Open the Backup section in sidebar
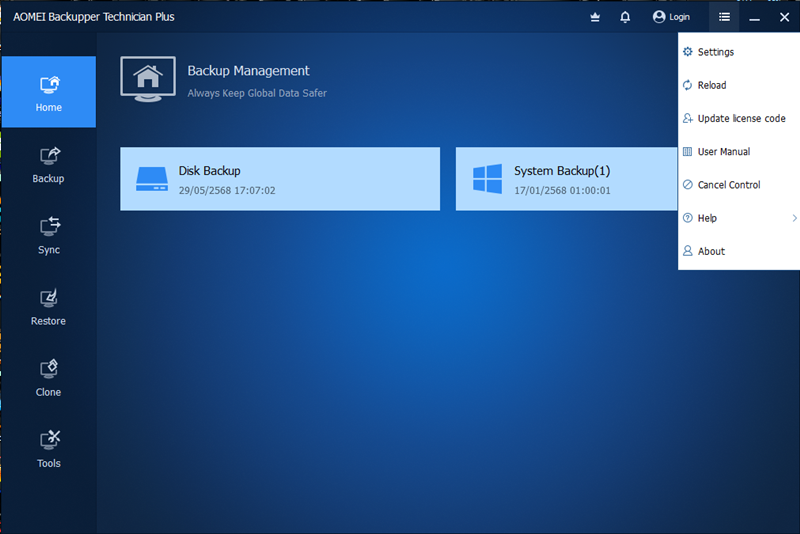The height and width of the screenshot is (534, 800). (x=48, y=164)
